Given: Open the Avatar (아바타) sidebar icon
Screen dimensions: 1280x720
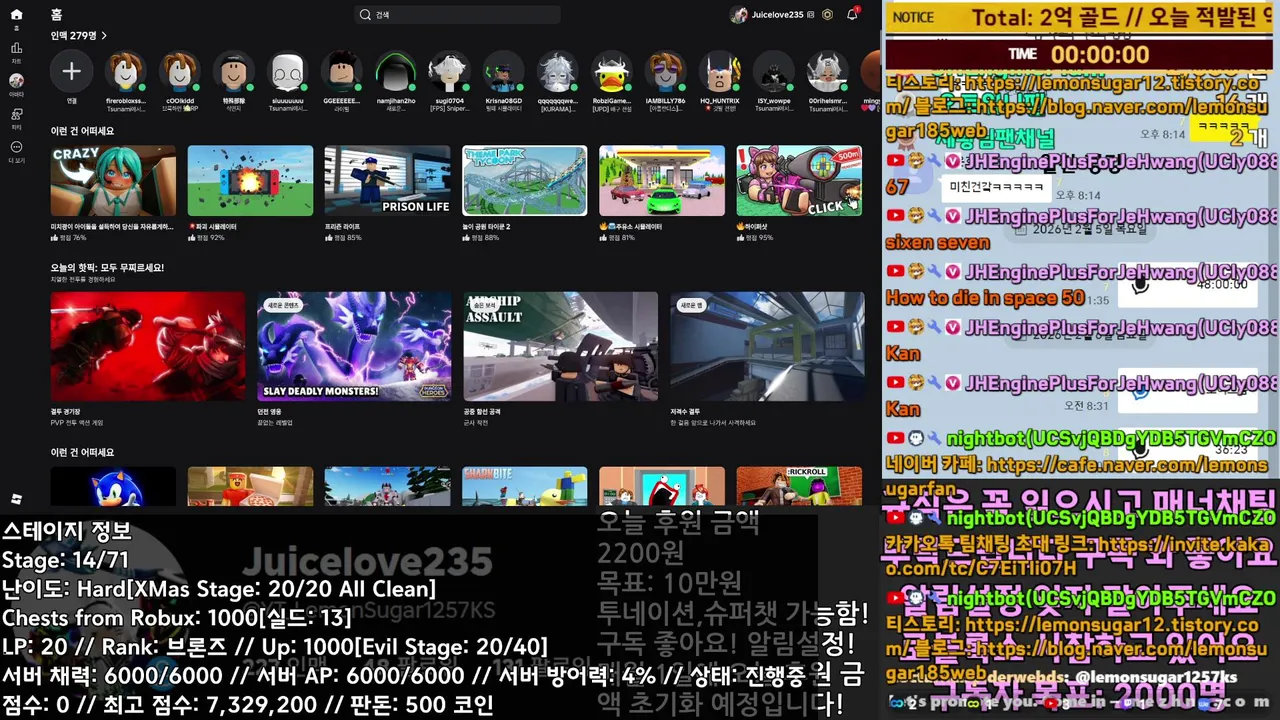Looking at the screenshot, I should [x=16, y=80].
